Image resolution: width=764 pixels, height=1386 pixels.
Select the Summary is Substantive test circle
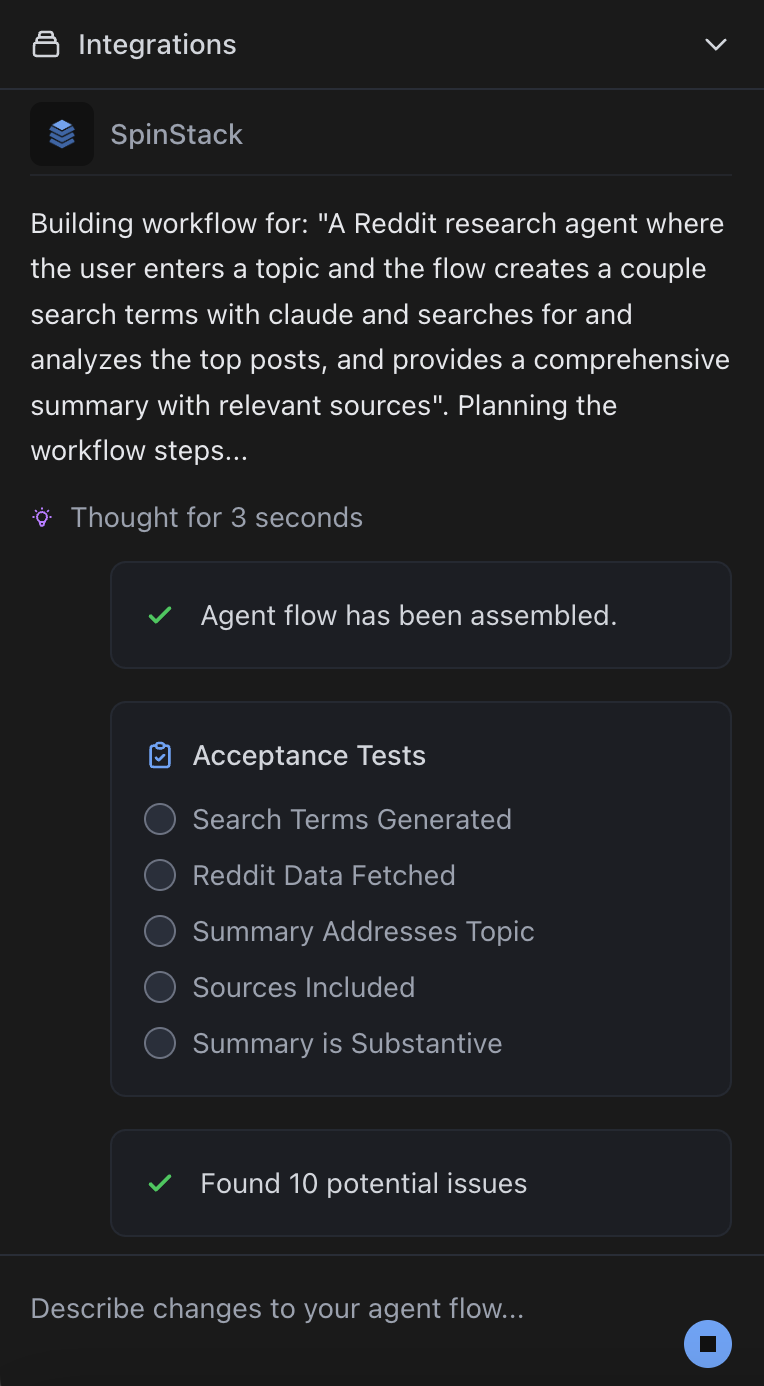point(159,1043)
